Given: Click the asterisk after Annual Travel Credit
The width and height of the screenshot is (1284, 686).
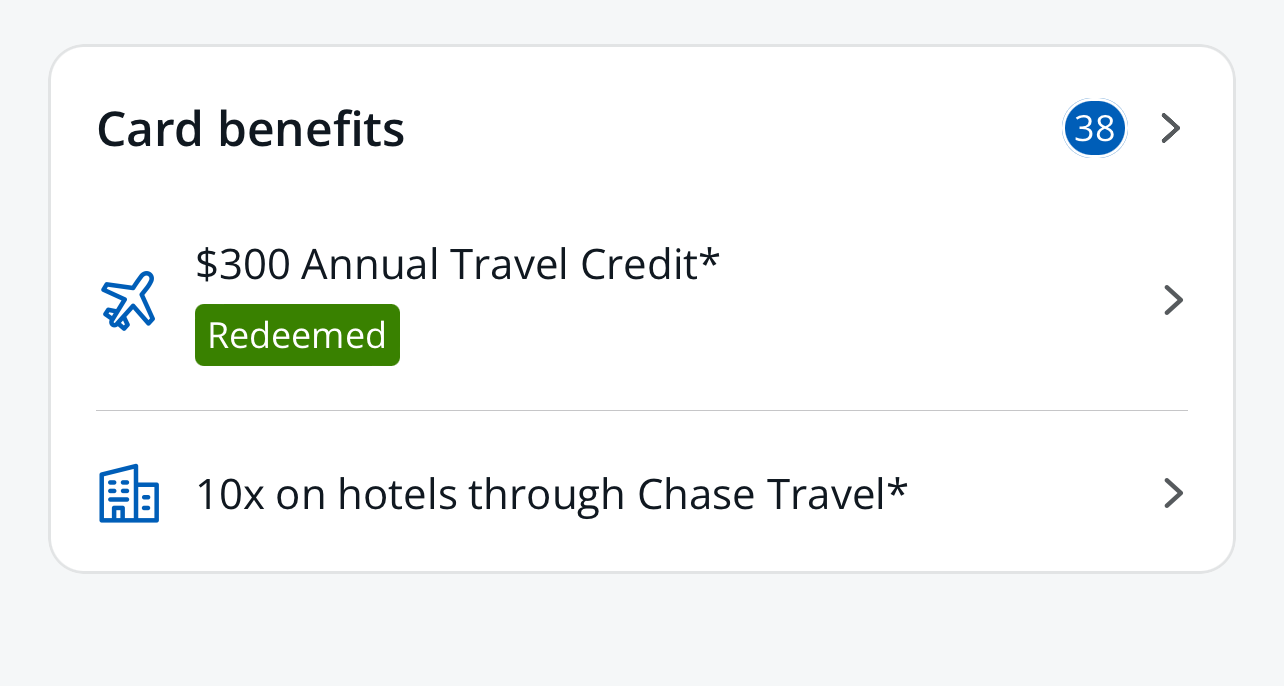Looking at the screenshot, I should pos(710,260).
